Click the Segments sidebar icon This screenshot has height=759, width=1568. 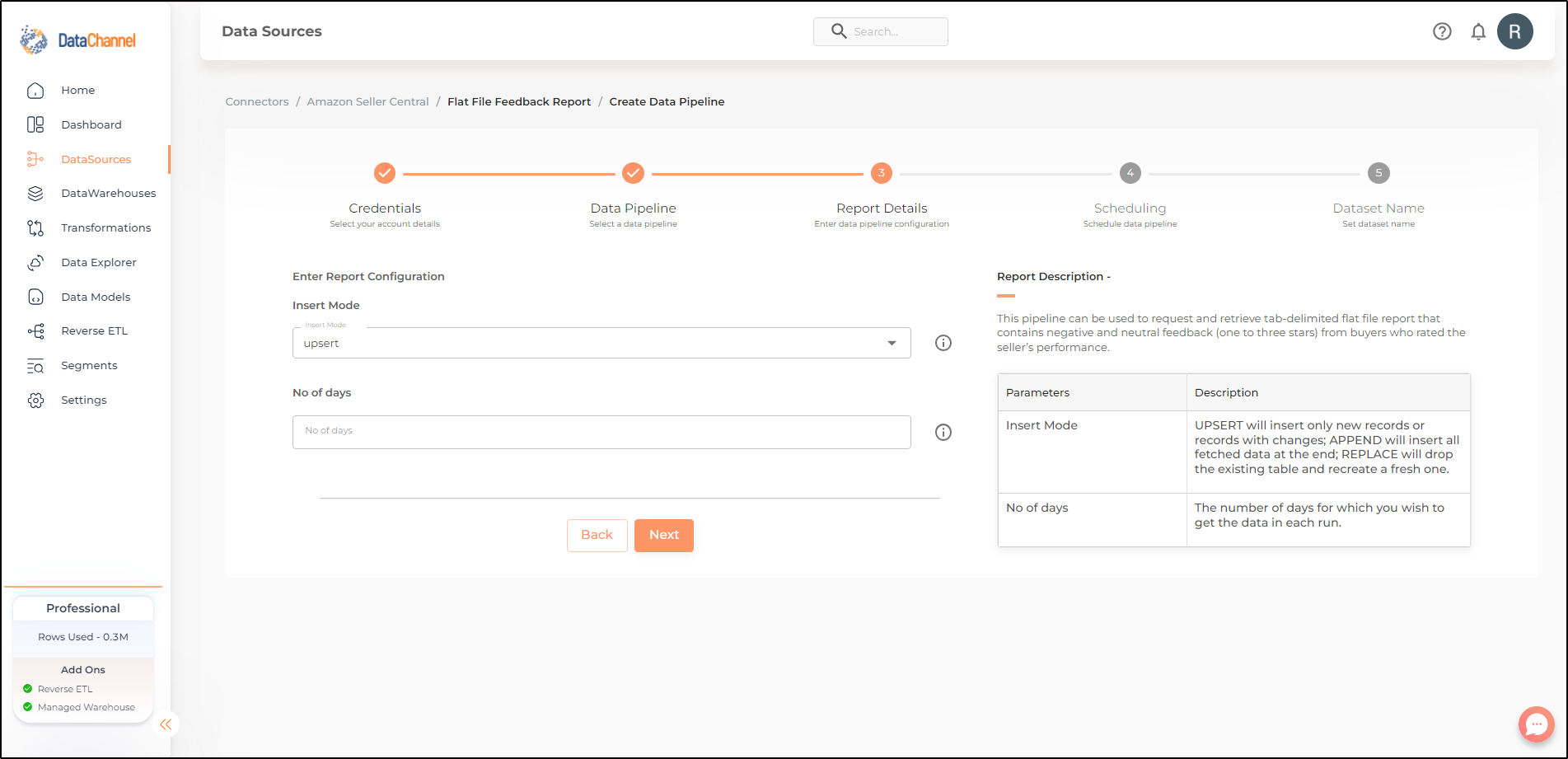[35, 366]
